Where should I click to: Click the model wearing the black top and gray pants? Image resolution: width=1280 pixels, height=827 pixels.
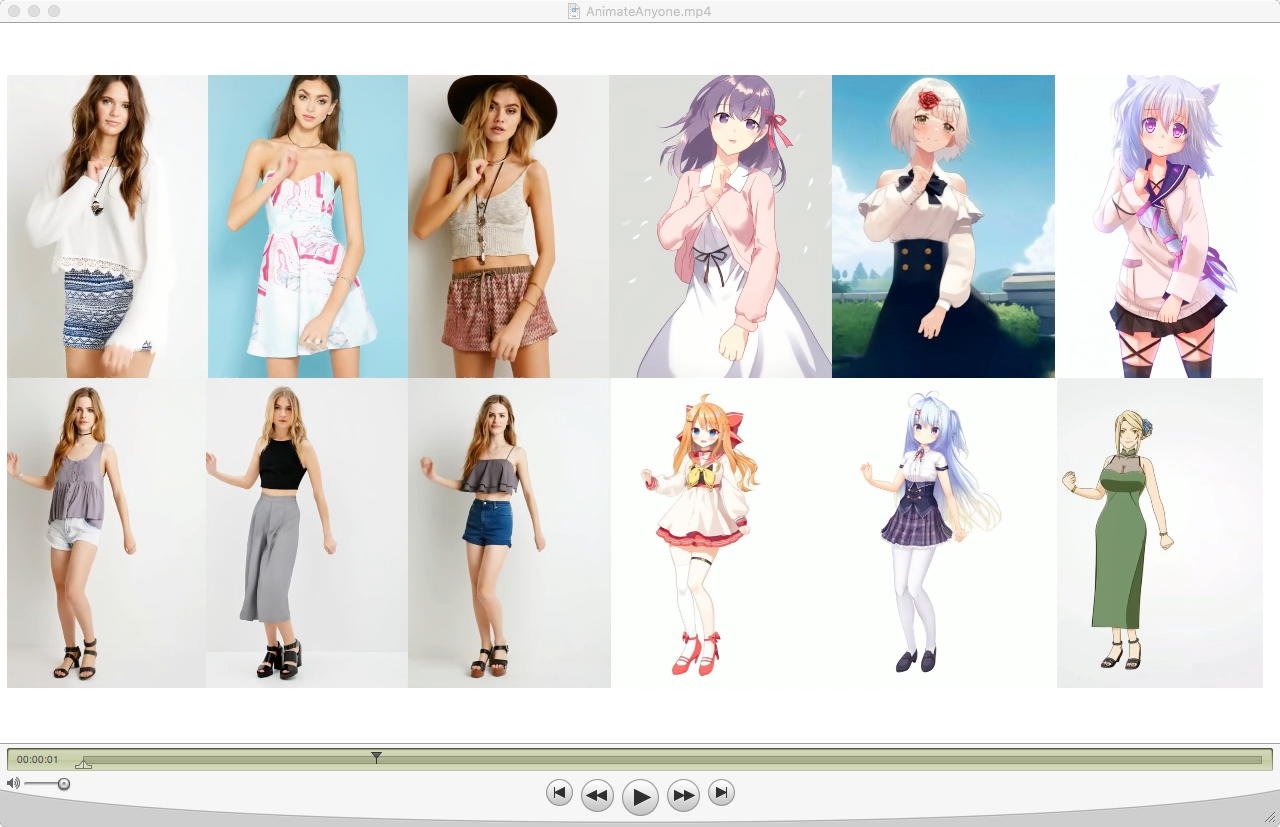point(275,532)
